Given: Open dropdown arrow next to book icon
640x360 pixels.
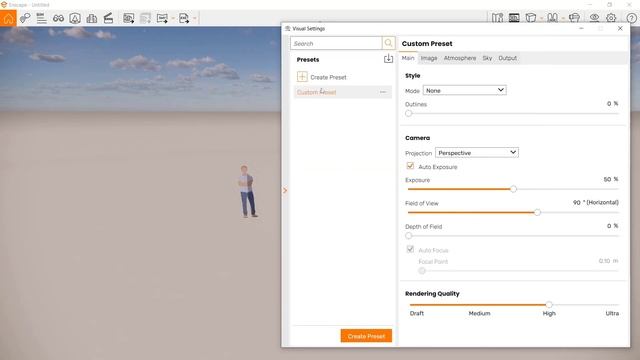Looking at the screenshot, I should 563,18.
